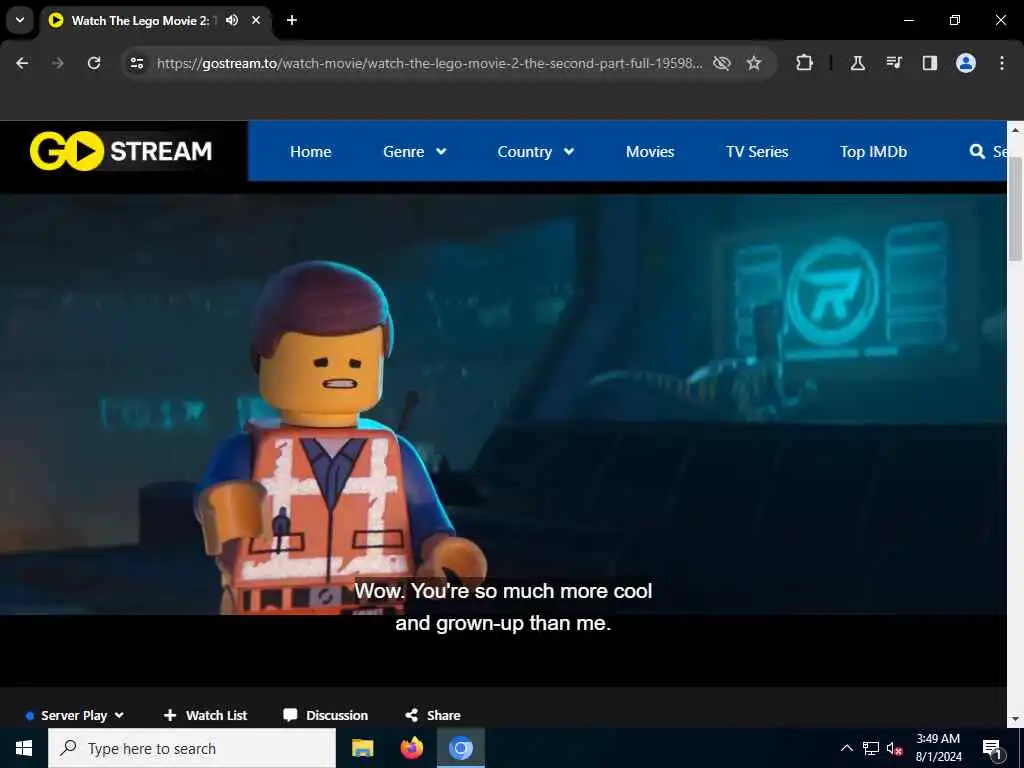Open the network status tray icon
The image size is (1024, 768).
(x=871, y=748)
